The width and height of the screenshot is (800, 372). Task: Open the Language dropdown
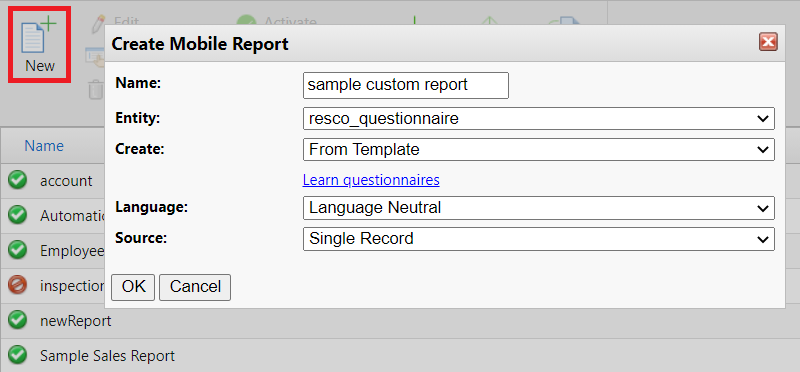click(x=539, y=208)
